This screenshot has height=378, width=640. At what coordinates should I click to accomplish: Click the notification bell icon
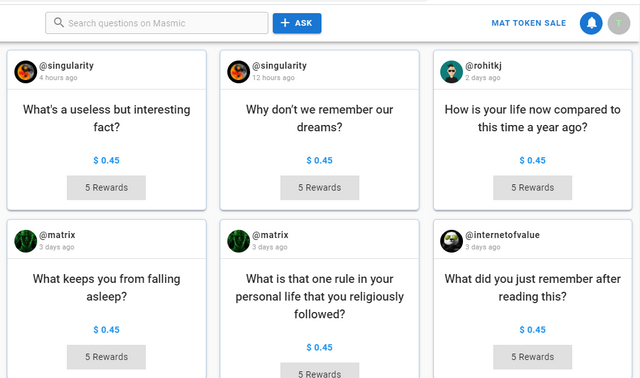point(591,23)
